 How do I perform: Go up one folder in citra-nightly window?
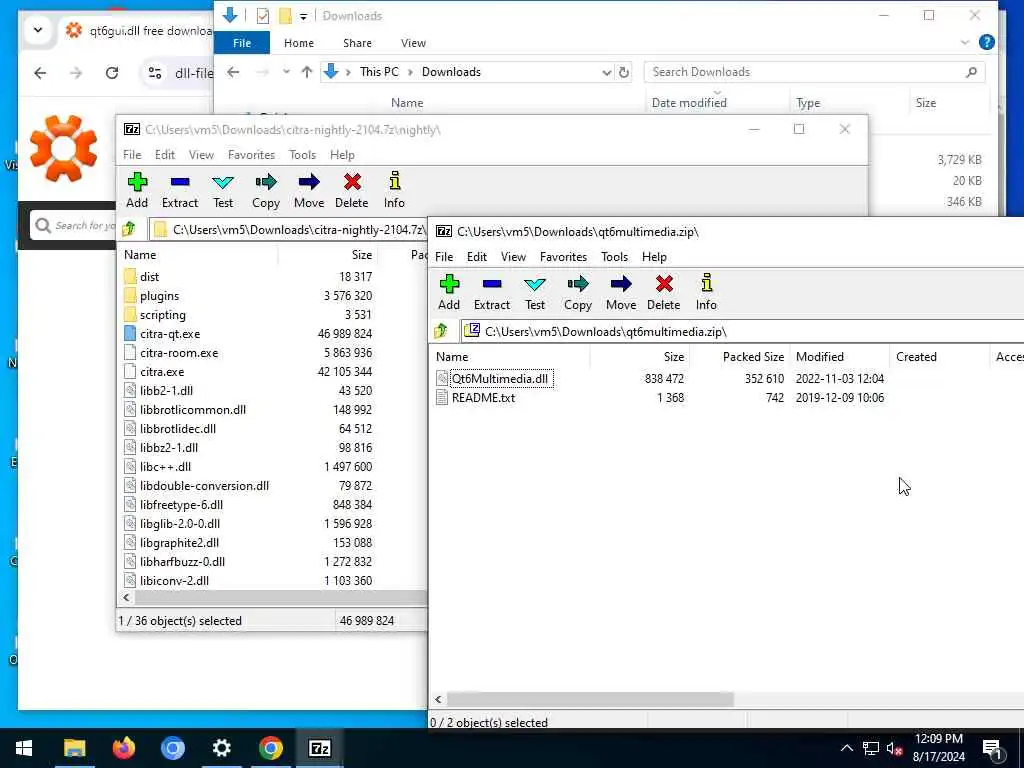(129, 229)
